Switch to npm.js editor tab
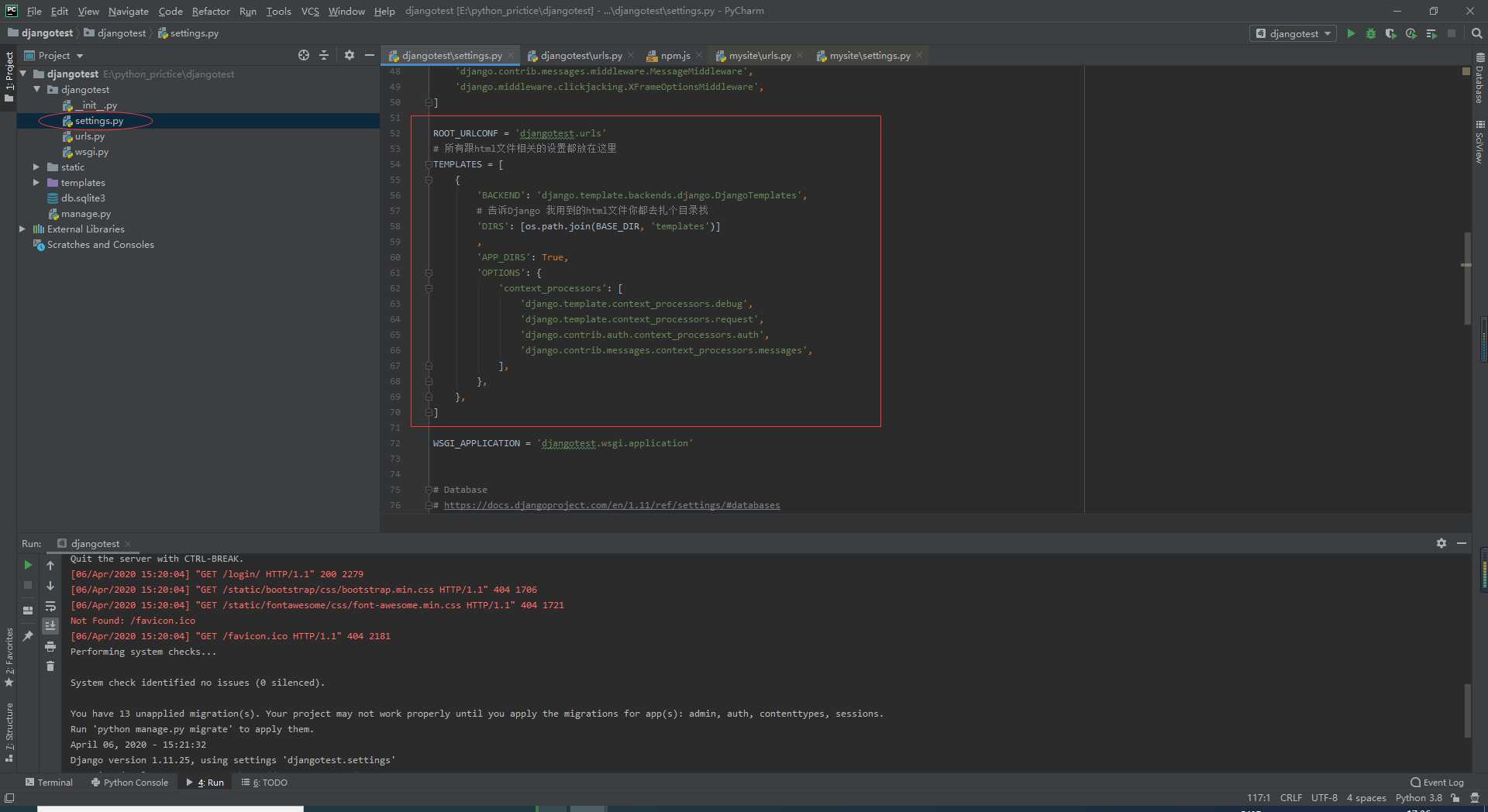 pyautogui.click(x=674, y=55)
